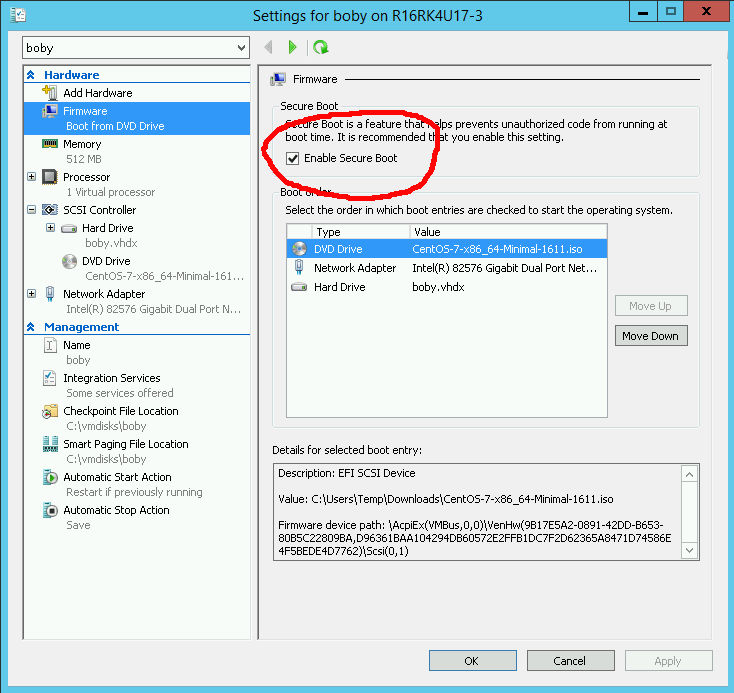The height and width of the screenshot is (693, 734).
Task: Open Checkpoint File Location settings
Action: click(137, 418)
